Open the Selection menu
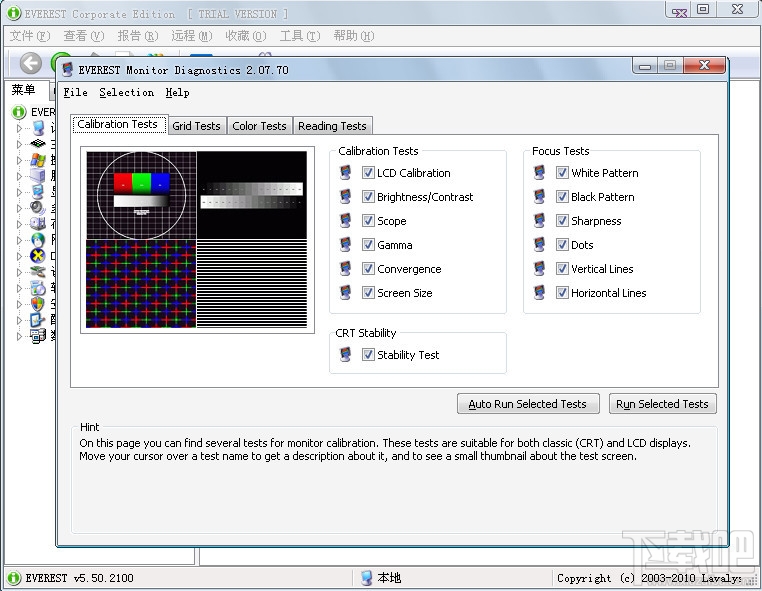Screen dimensions: 762x591 click(x=126, y=92)
